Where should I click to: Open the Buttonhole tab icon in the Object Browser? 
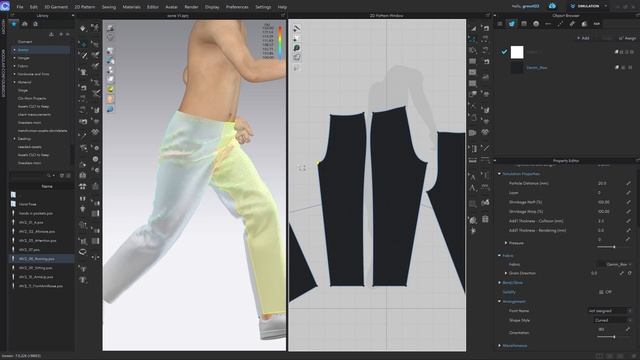point(548,24)
